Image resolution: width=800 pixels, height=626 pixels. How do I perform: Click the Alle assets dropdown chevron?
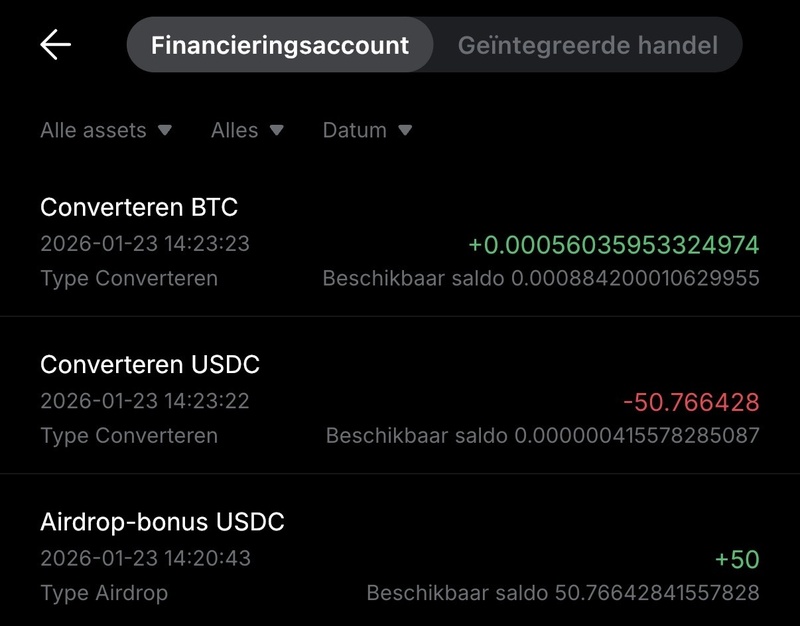[x=163, y=130]
